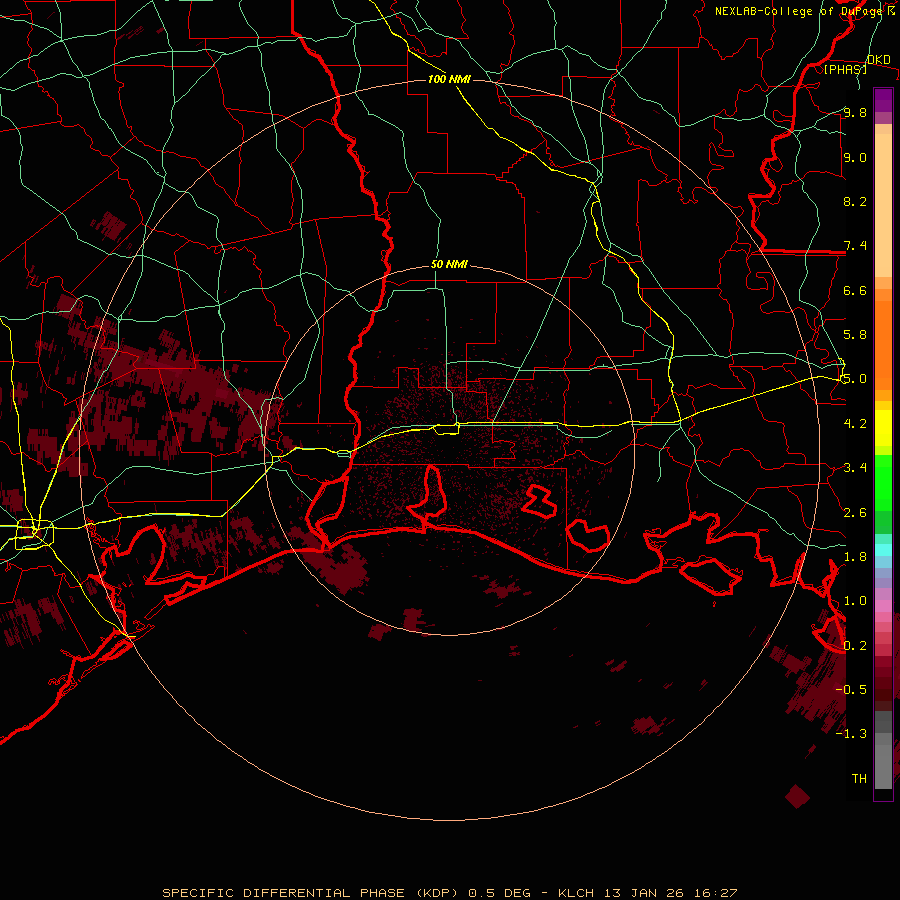
Task: Pick the purple top segment of the color bar
Action: (x=883, y=100)
